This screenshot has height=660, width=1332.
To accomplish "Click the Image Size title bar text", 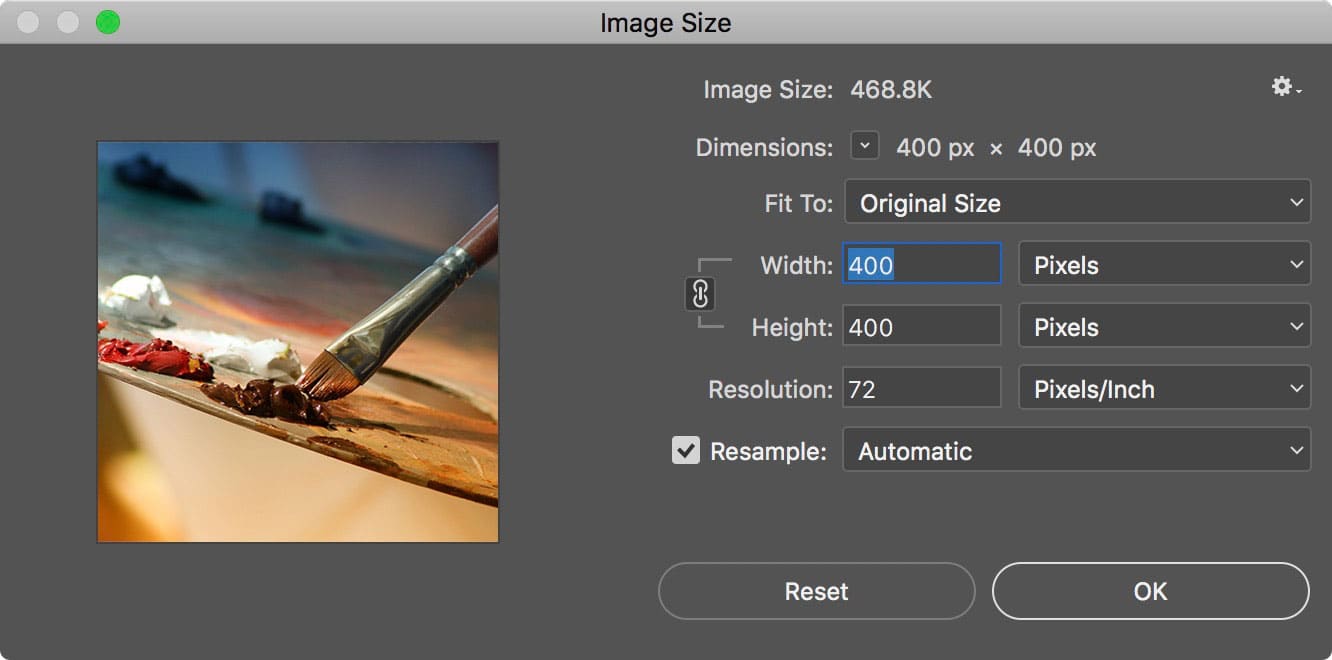I will pos(665,22).
